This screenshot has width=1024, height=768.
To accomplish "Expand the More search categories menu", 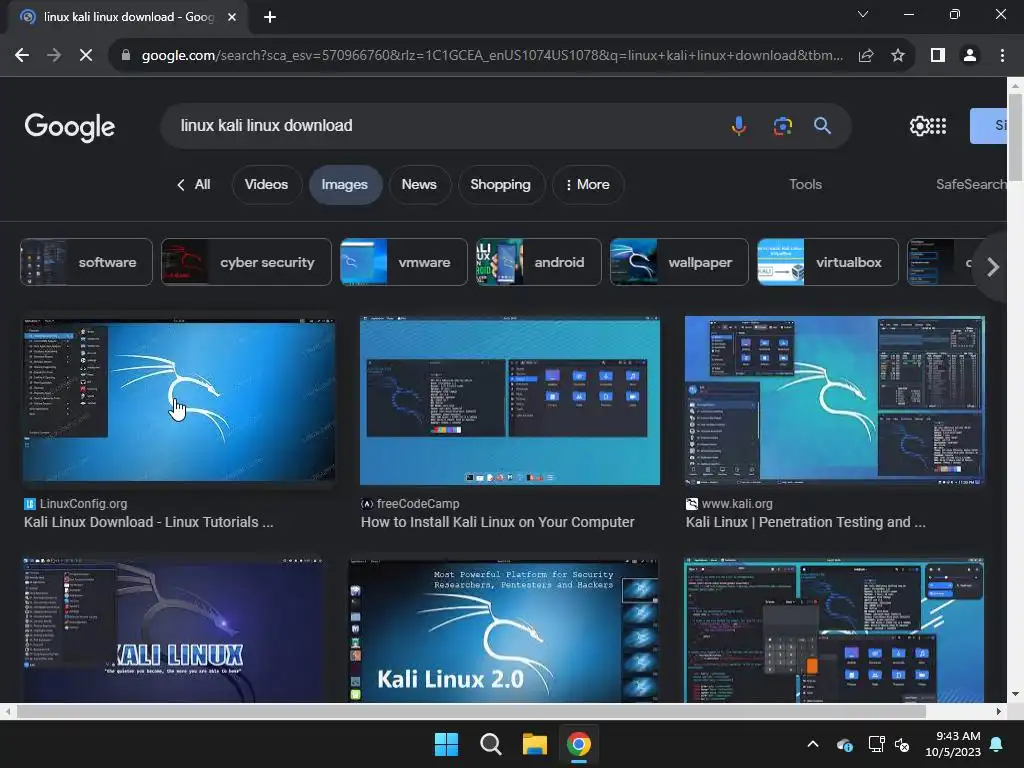I will [587, 185].
